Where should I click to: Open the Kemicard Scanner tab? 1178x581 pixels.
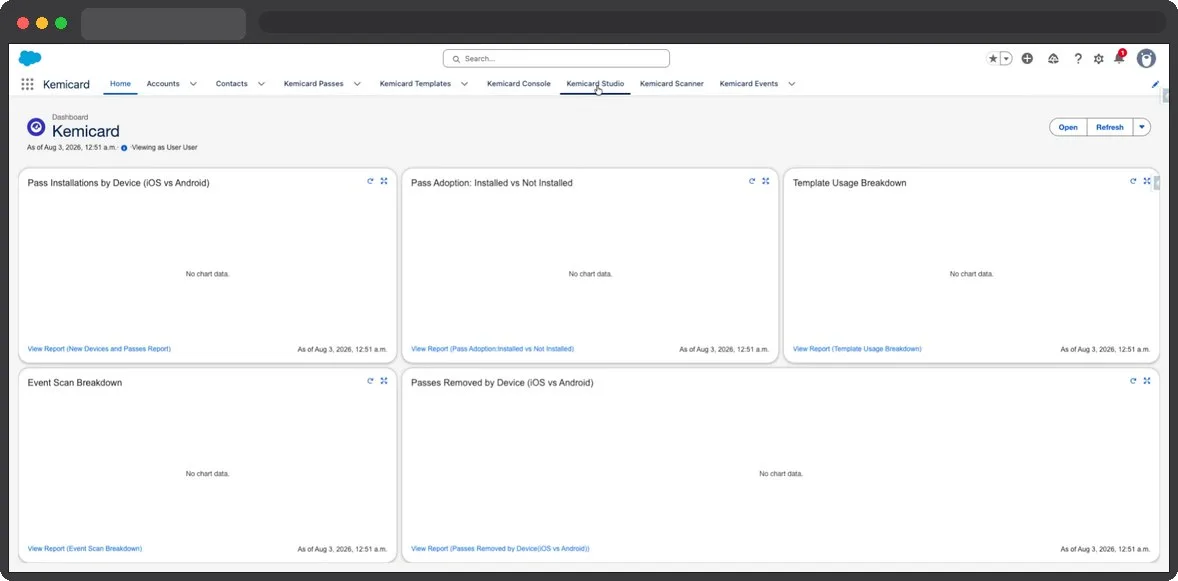coord(672,84)
